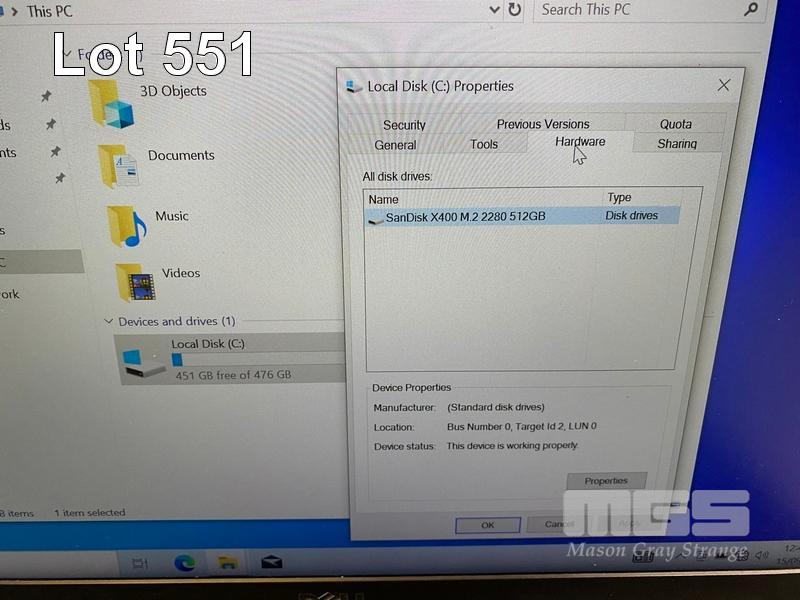Switch to the Tools tab

[484, 145]
